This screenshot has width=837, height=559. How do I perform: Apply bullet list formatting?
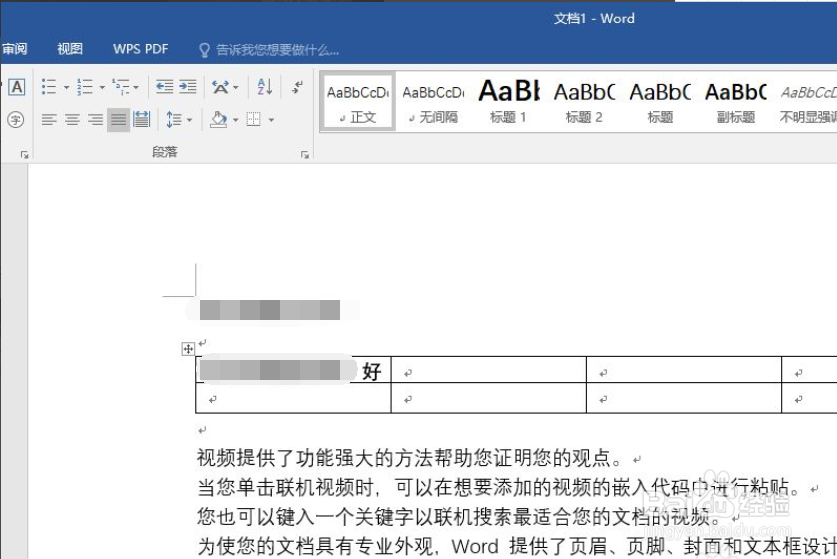49,86
